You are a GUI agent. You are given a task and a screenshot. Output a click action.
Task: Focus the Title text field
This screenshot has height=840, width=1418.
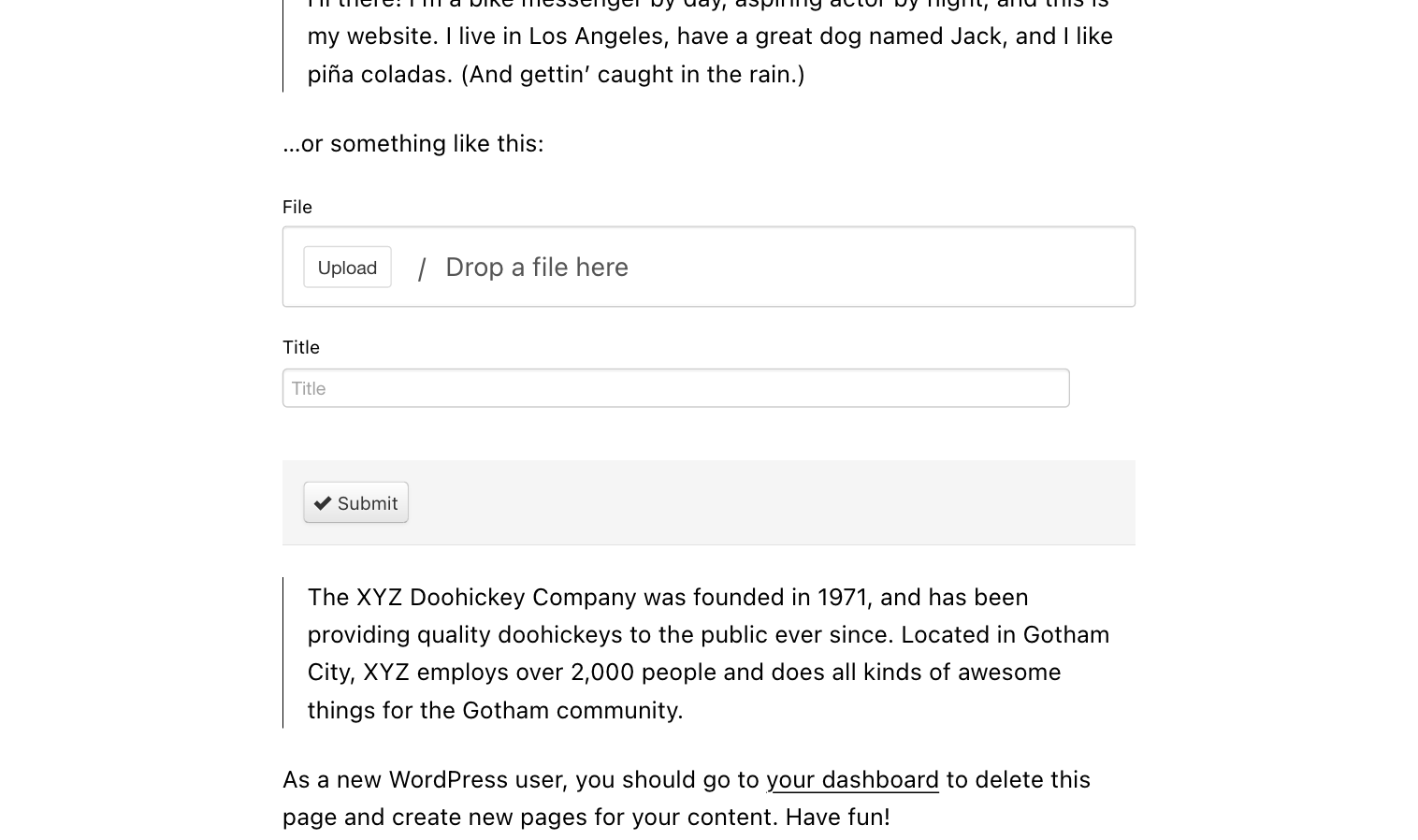(675, 388)
